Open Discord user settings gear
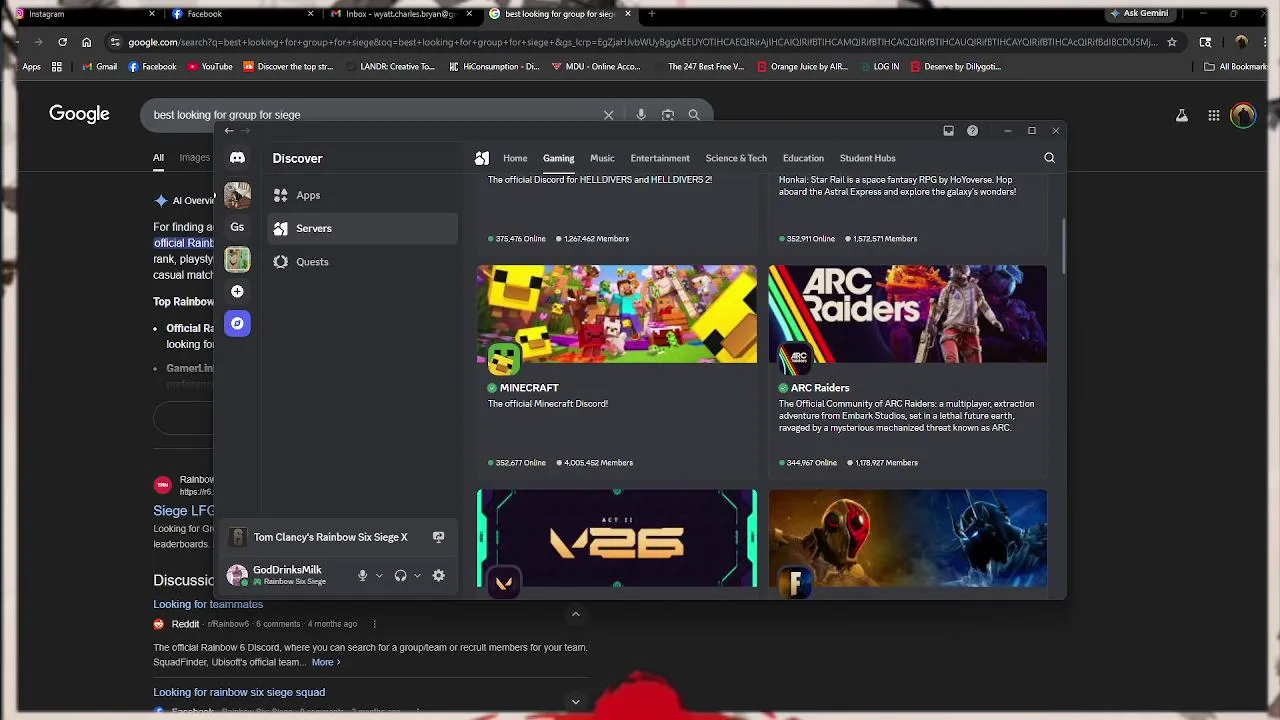Viewport: 1280px width, 720px height. pos(438,575)
